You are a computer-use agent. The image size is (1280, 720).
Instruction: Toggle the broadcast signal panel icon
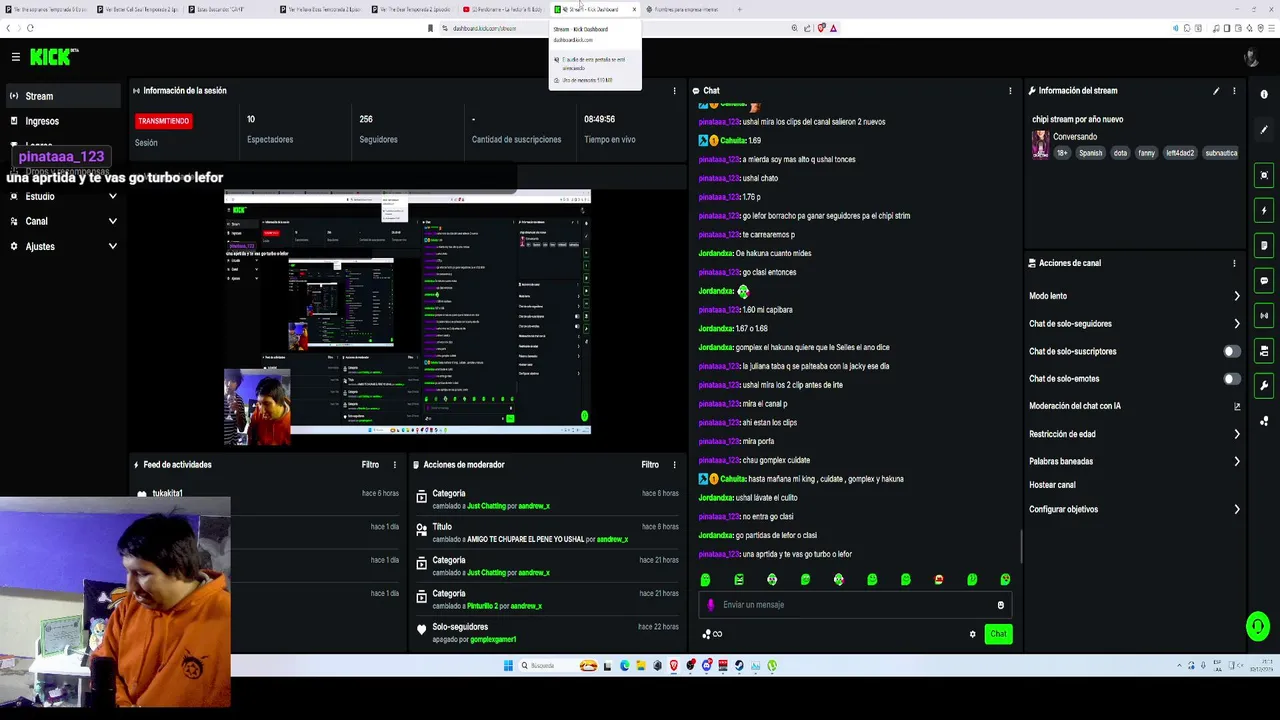coord(1264,316)
